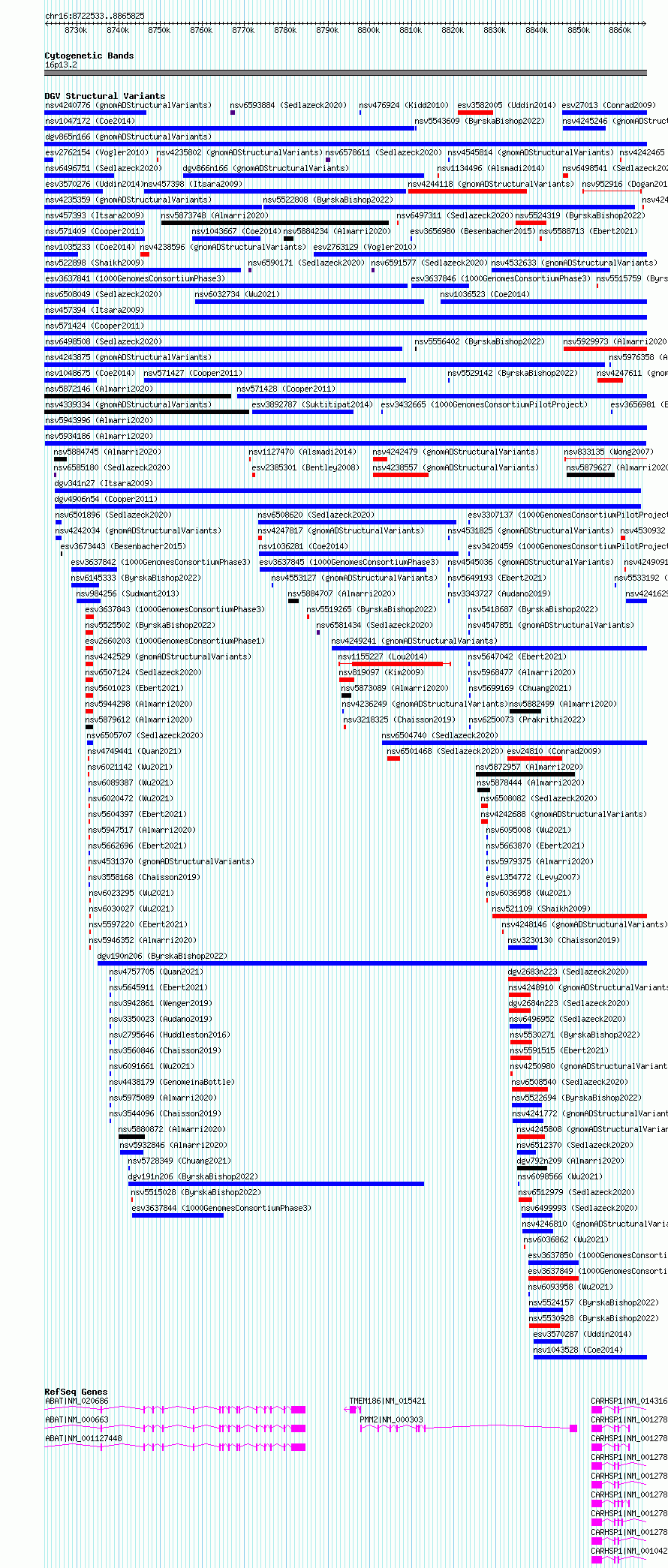Select nsv4249241 gnomAD variant label
Viewport: 668px width, 1568px height.
pyautogui.click(x=414, y=641)
